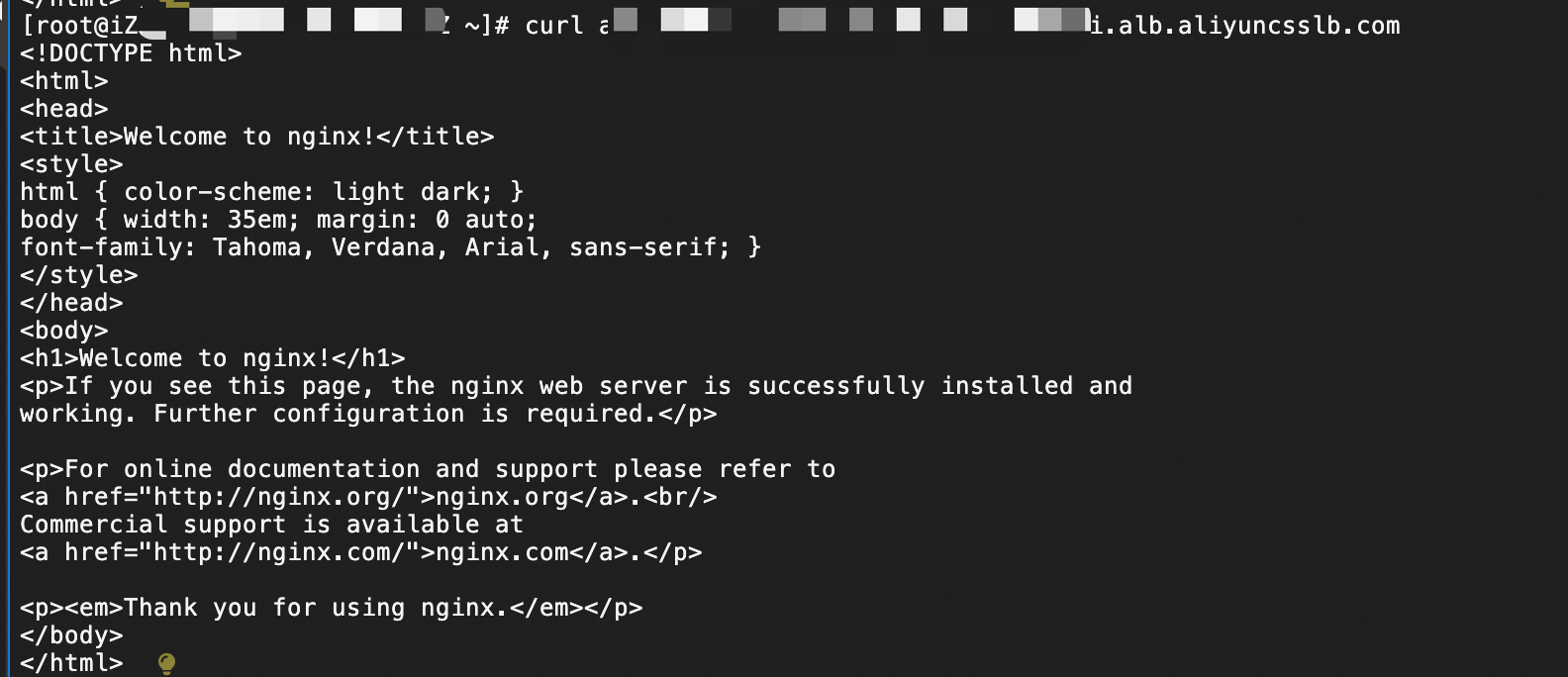The image size is (1568, 677).
Task: Click the 'Thank you for using nginx' line
Action: 331,608
